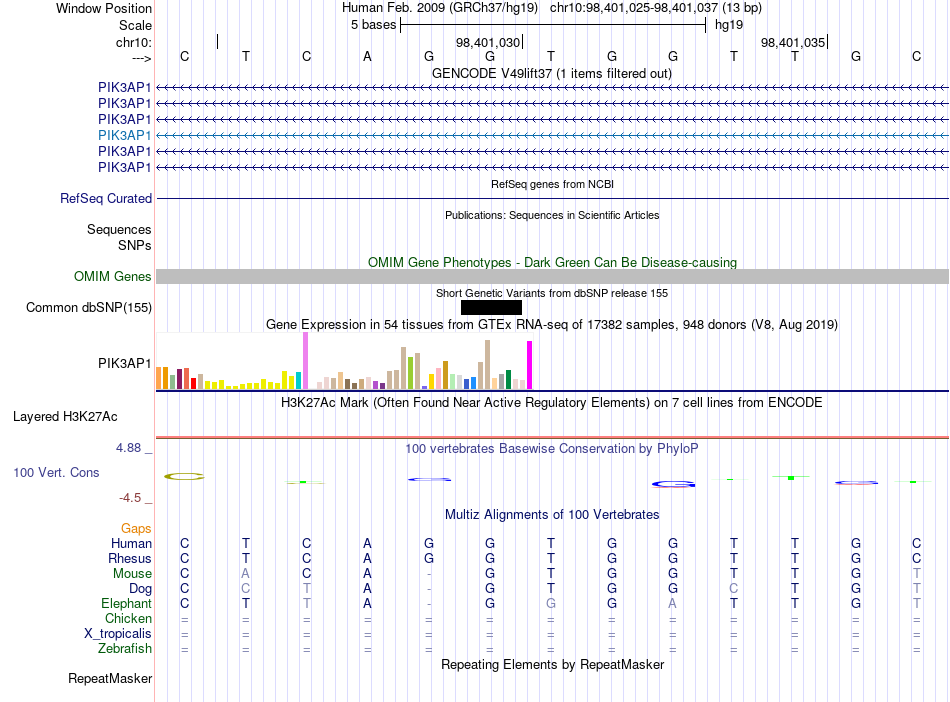This screenshot has height=702, width=950.
Task: Click the Layered H3K27Ac track label
Action: tap(65, 417)
